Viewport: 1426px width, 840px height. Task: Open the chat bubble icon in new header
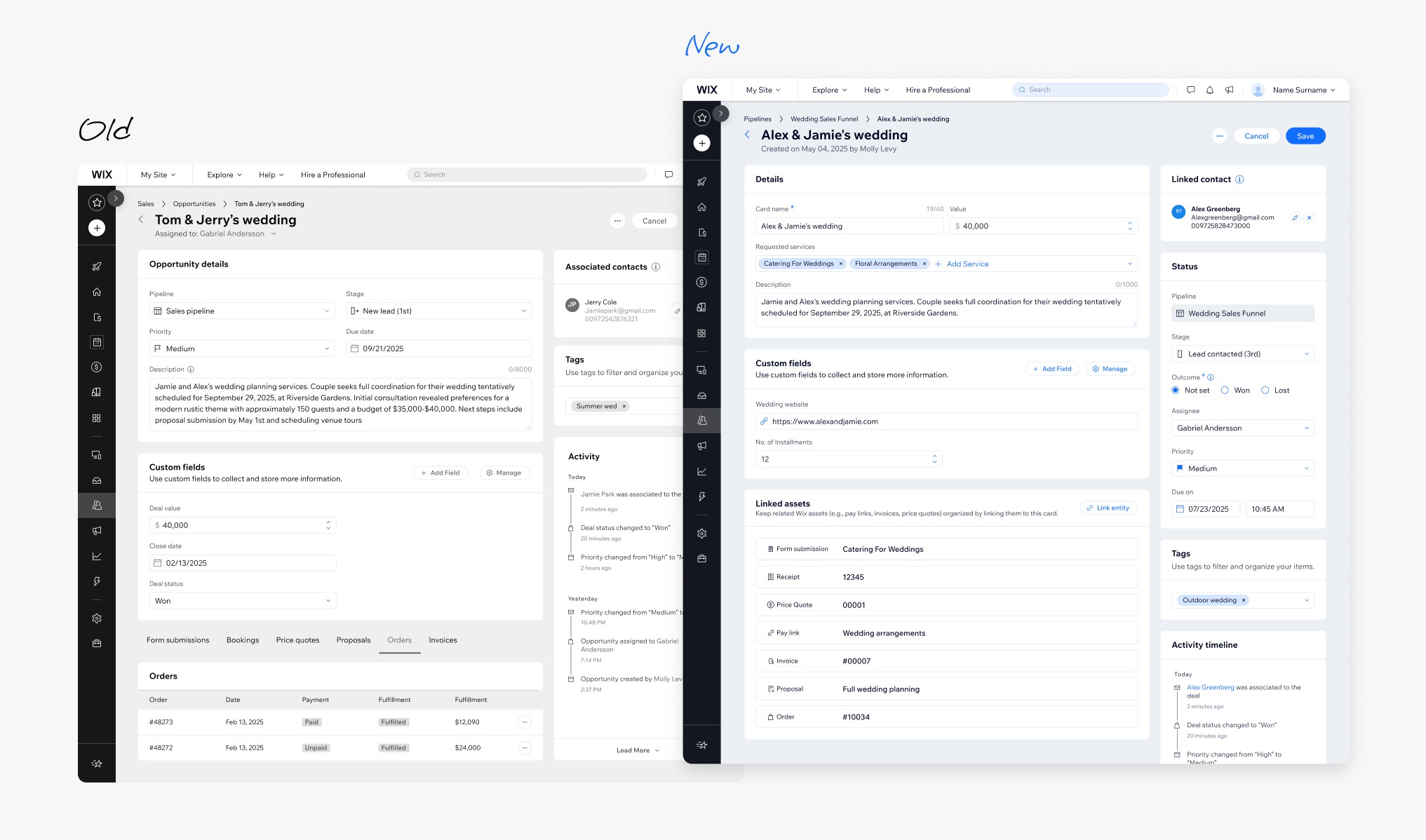pos(1190,90)
